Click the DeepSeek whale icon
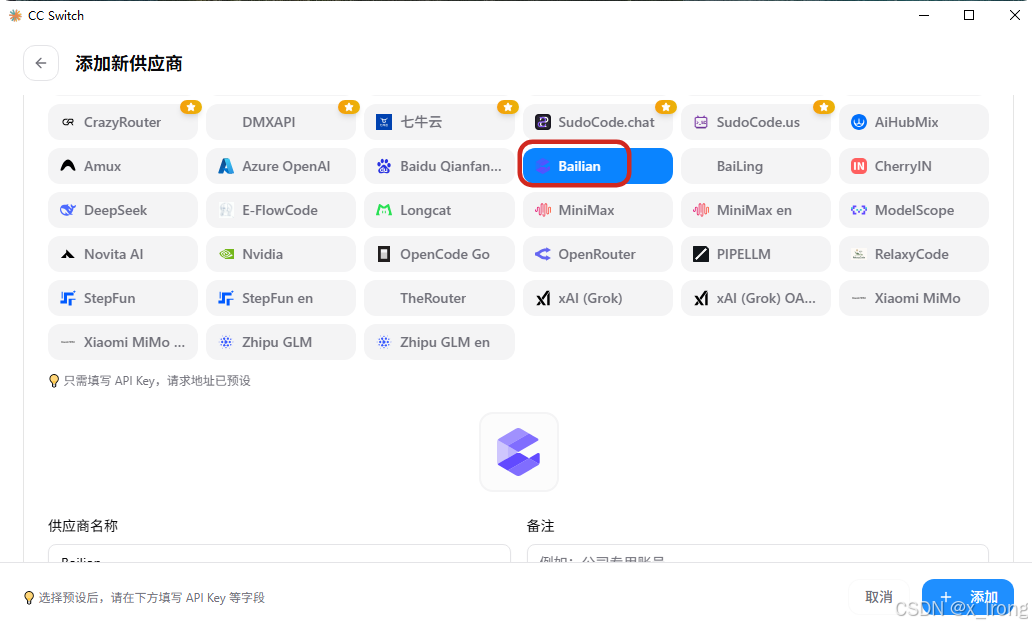The image size is (1032, 627). tap(68, 210)
